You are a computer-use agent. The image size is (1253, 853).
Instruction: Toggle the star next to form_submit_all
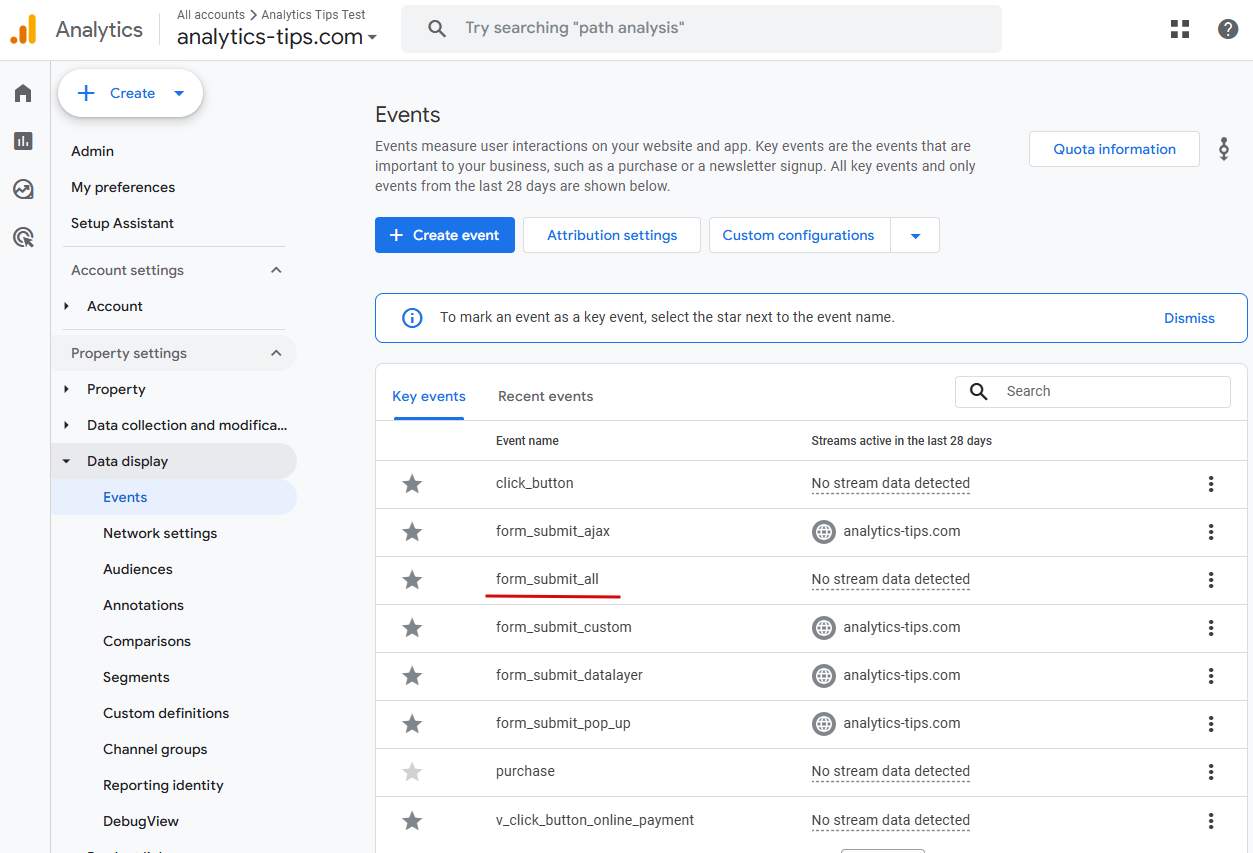point(412,580)
